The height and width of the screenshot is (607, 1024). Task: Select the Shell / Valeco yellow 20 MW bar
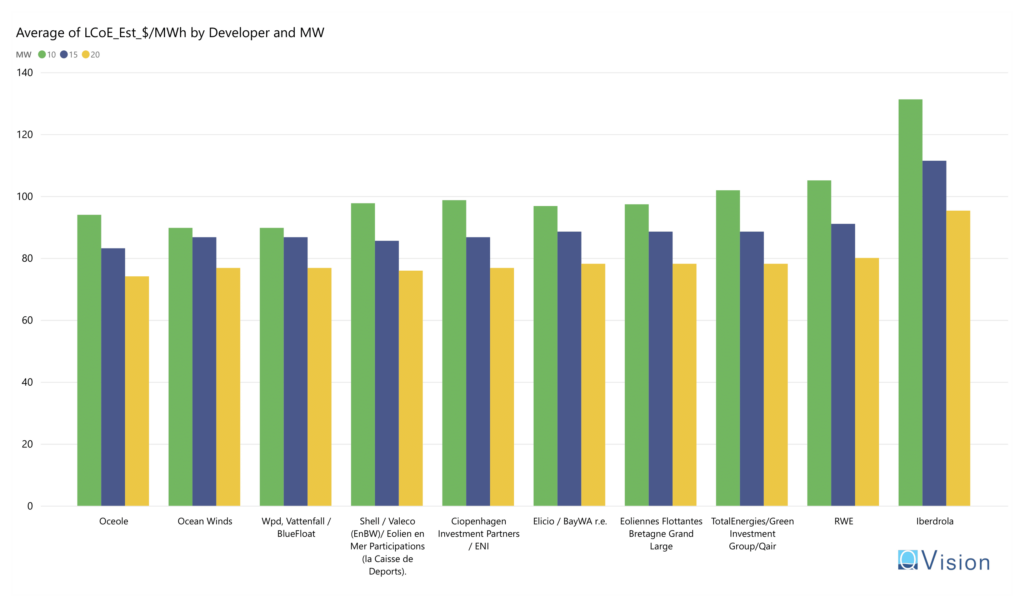tap(411, 389)
